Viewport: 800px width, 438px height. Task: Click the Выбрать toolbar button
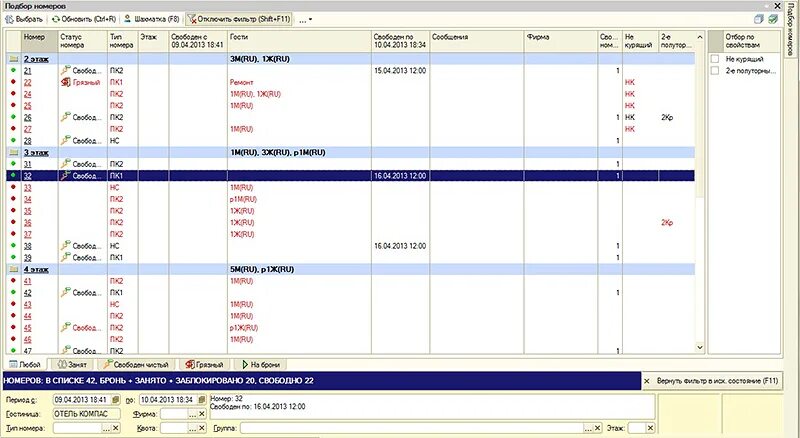tap(24, 19)
